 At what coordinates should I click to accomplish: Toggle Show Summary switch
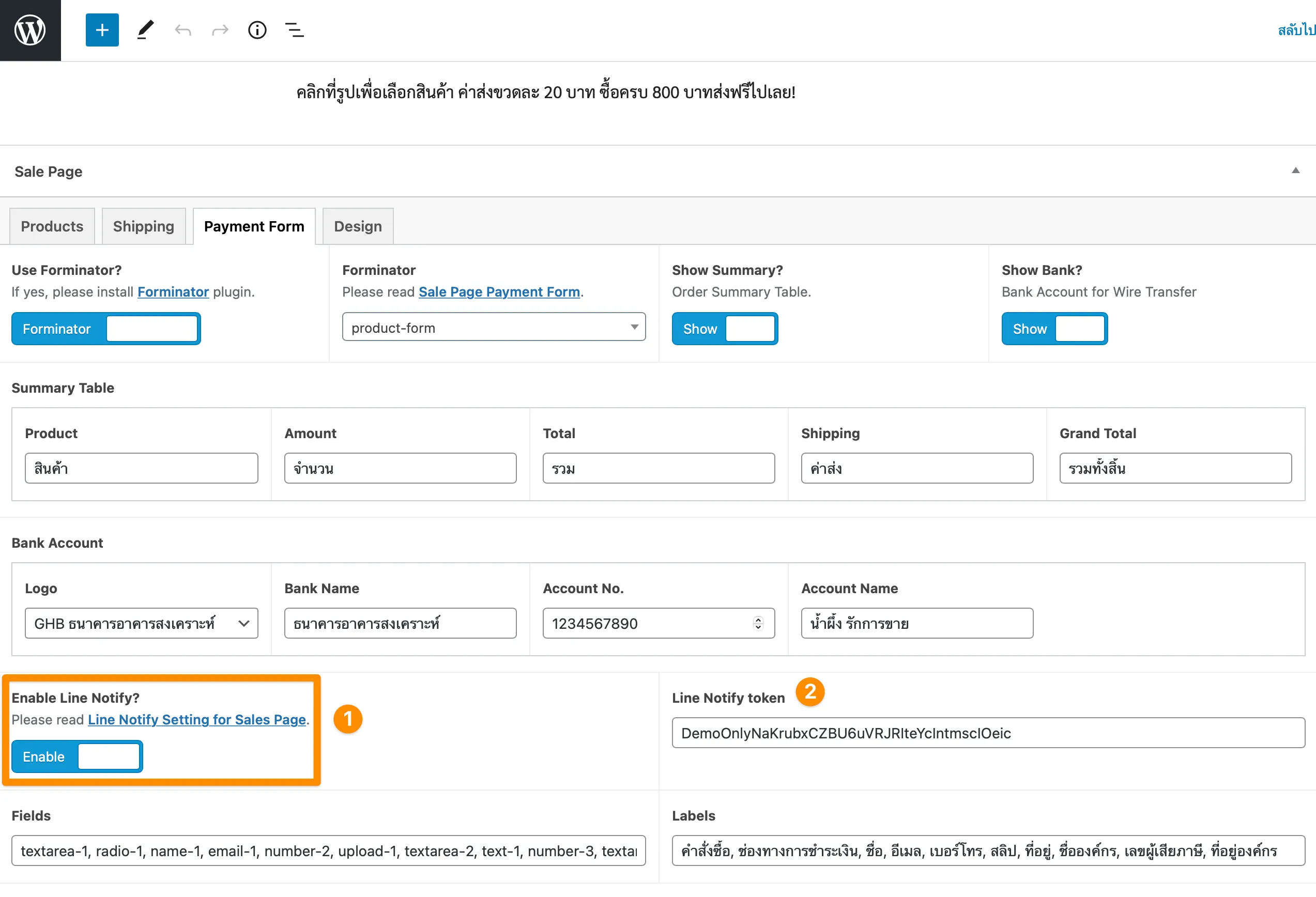pos(724,329)
